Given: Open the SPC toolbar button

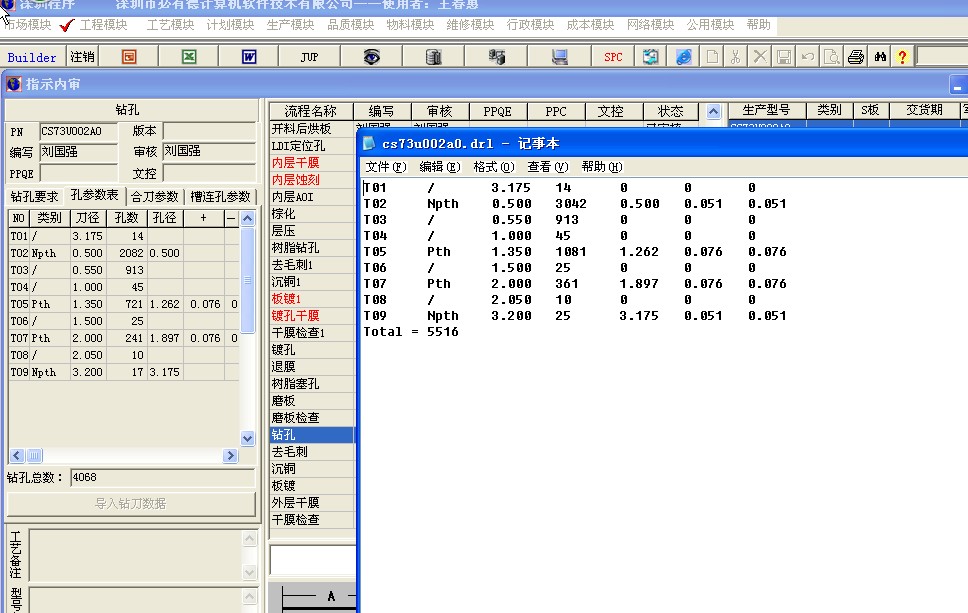Looking at the screenshot, I should 613,57.
